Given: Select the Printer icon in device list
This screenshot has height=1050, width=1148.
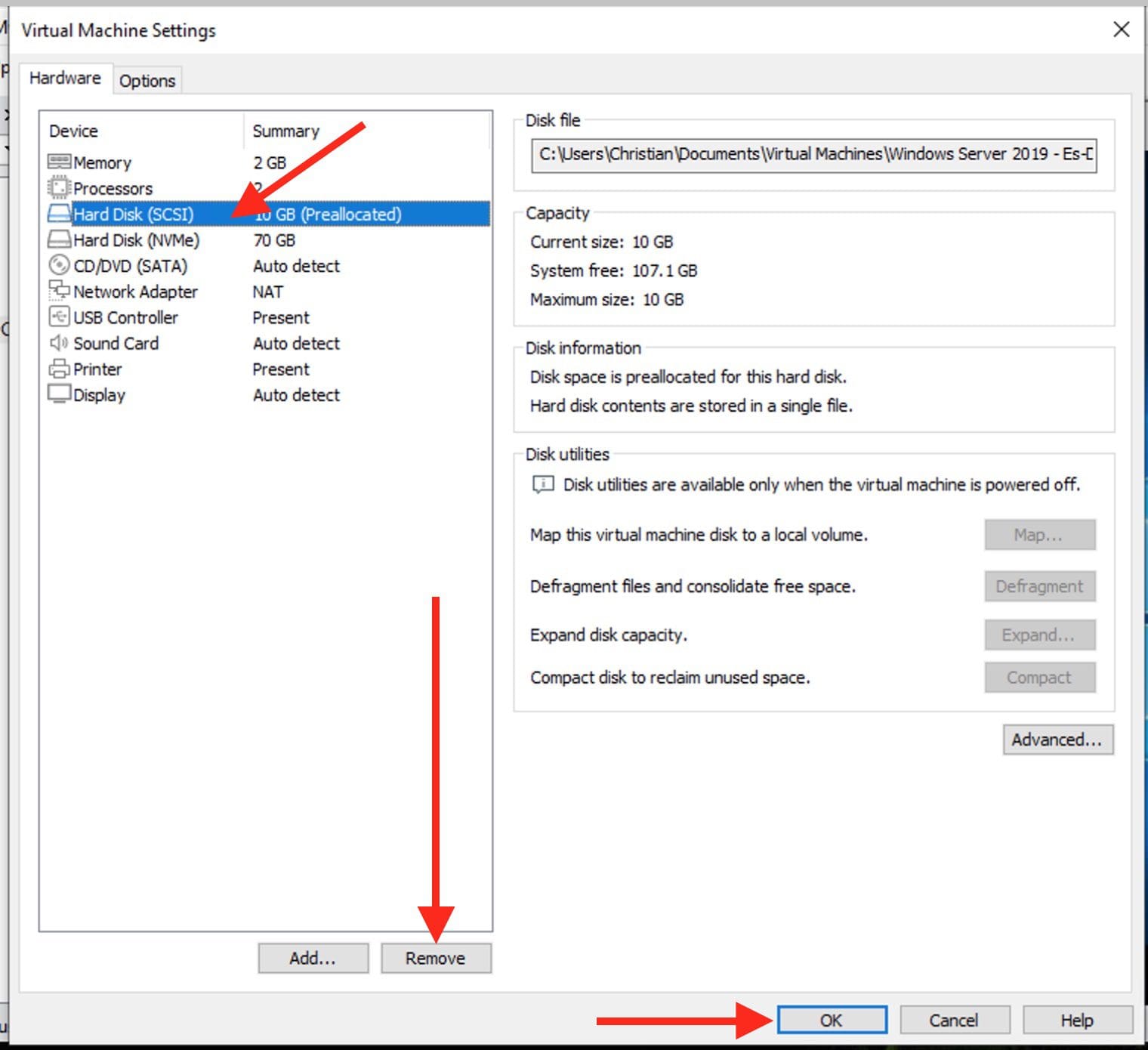Looking at the screenshot, I should 59,369.
